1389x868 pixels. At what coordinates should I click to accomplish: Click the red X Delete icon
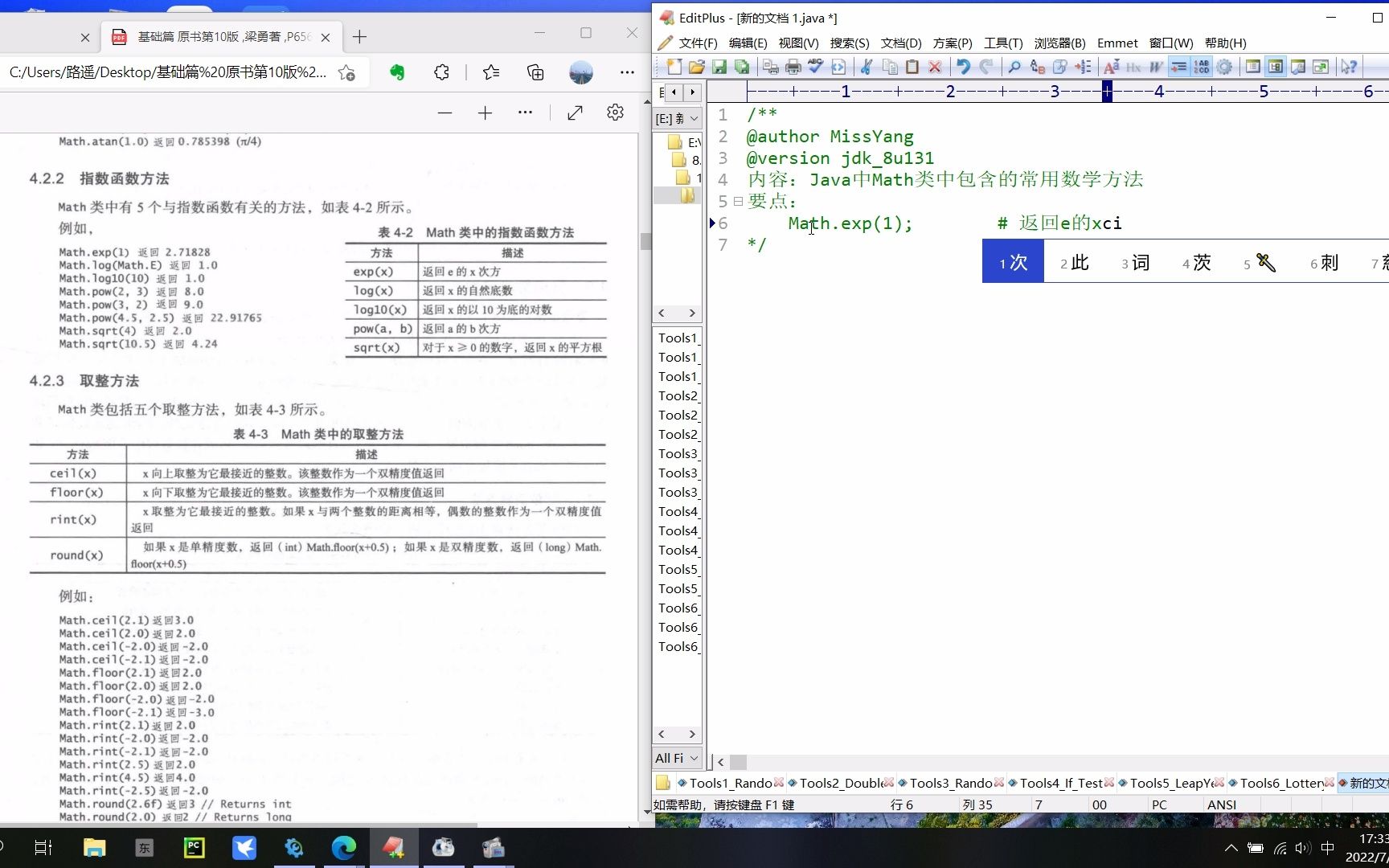pyautogui.click(x=934, y=67)
